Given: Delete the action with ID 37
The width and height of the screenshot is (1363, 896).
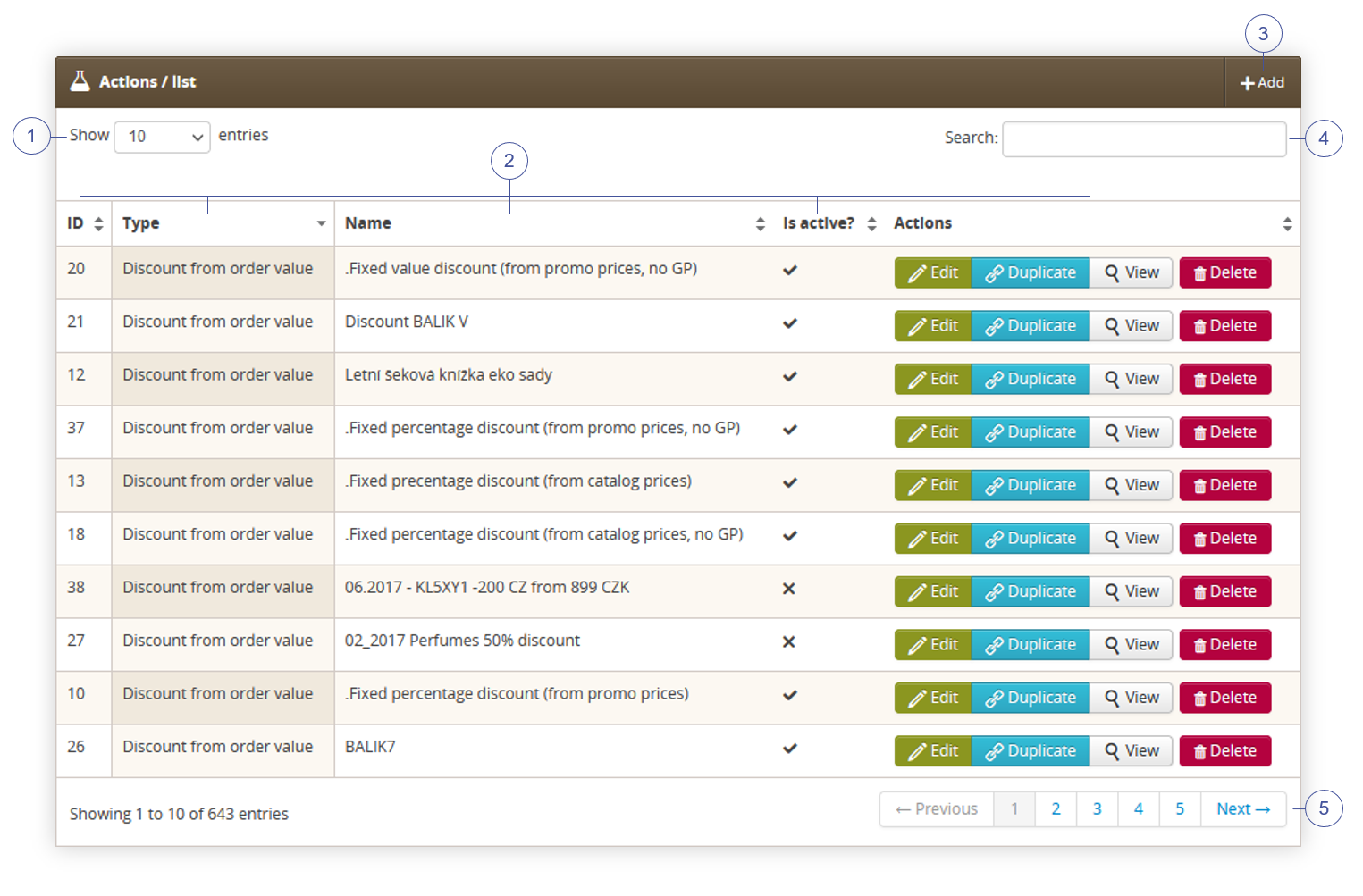Looking at the screenshot, I should pyautogui.click(x=1225, y=432).
